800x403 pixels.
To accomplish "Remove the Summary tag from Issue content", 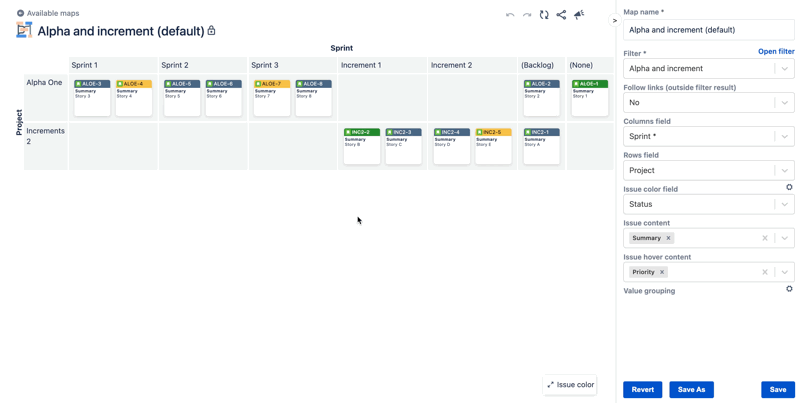I will 668,238.
